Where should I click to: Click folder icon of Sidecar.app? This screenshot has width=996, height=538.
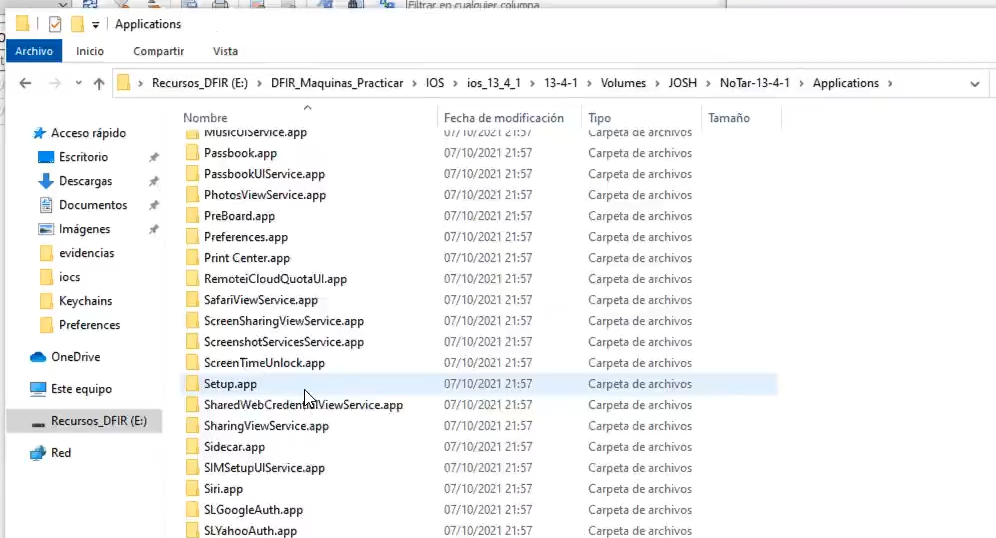click(192, 447)
